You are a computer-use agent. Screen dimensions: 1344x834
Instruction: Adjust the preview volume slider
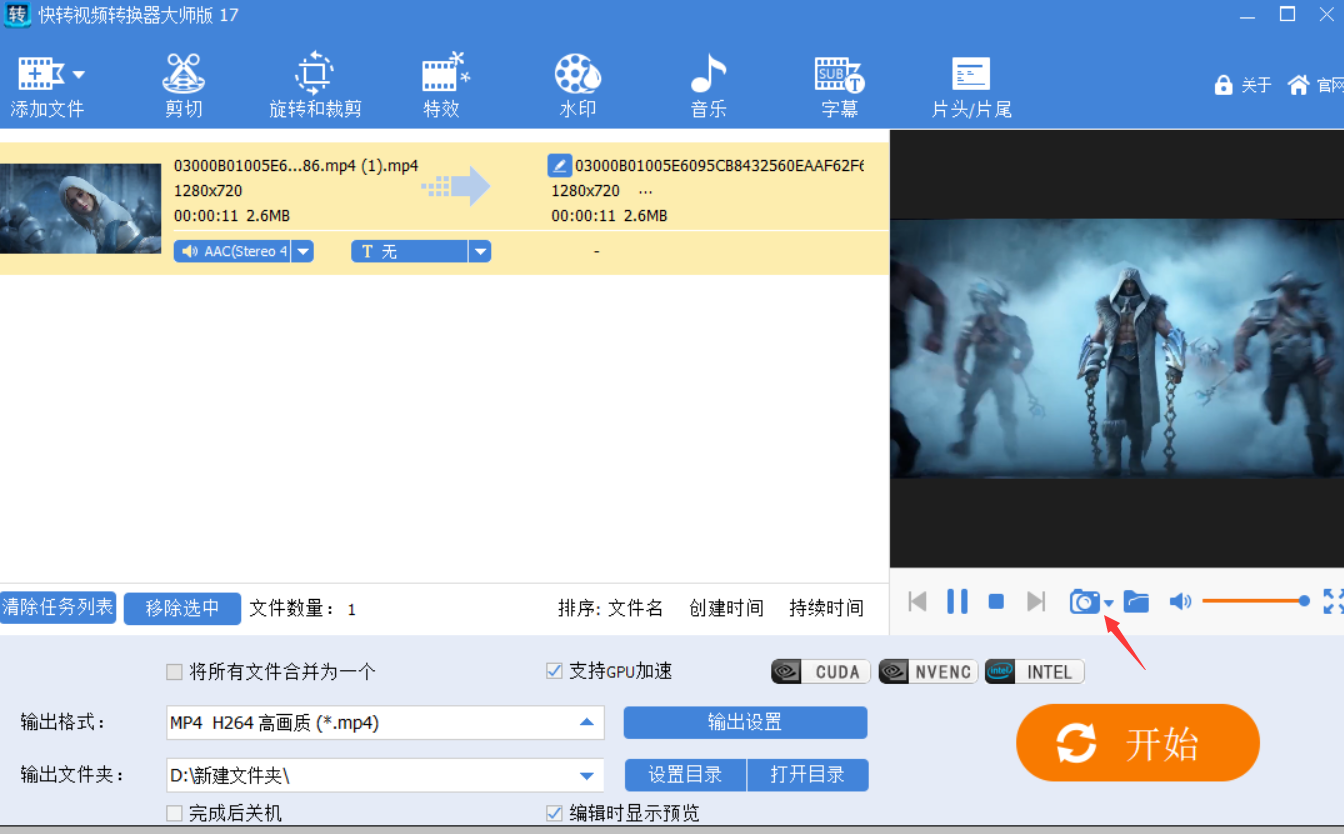1256,601
